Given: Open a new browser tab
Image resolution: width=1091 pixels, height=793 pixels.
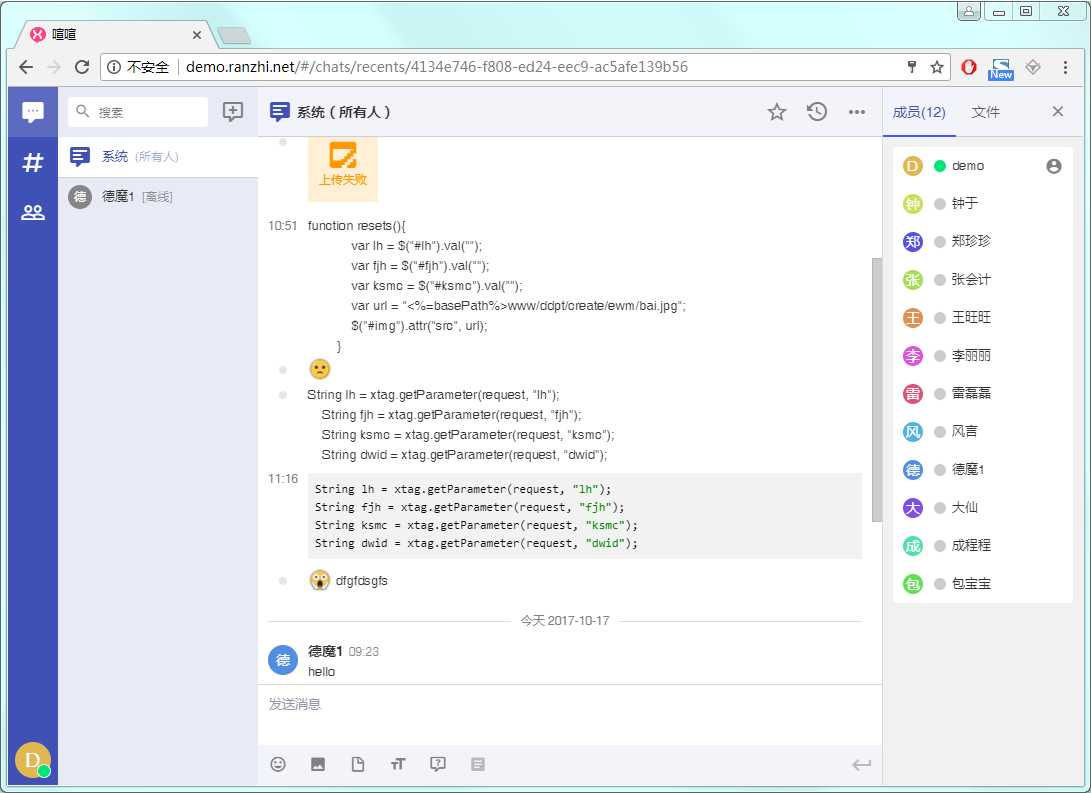Looking at the screenshot, I should (x=234, y=35).
